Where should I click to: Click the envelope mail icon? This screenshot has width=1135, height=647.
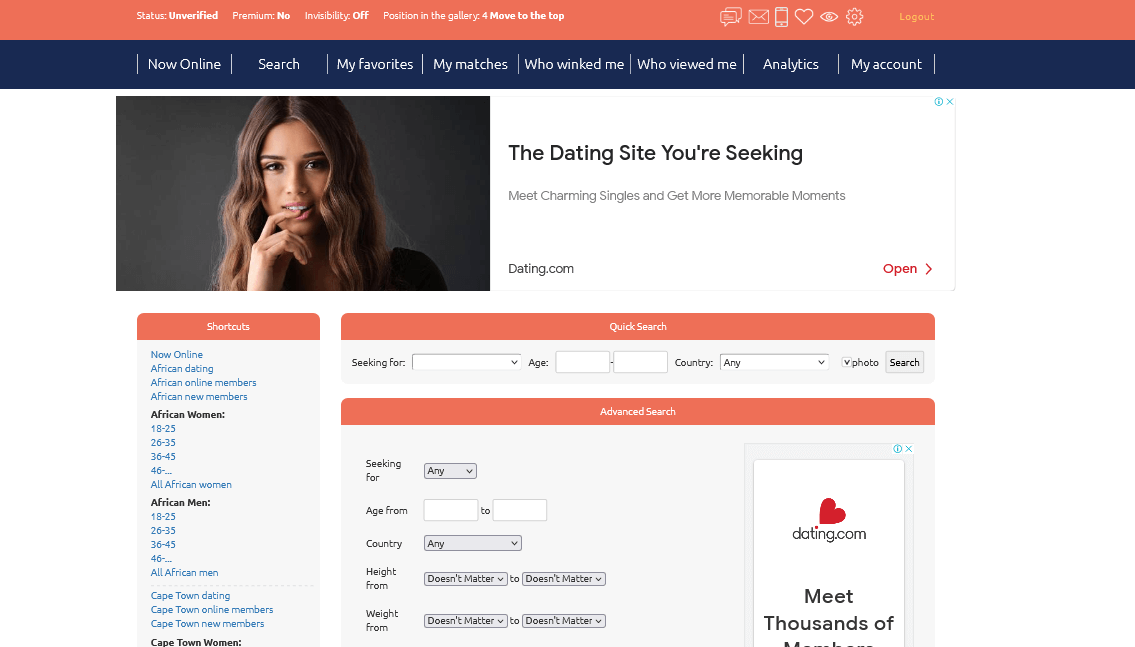[x=758, y=17]
